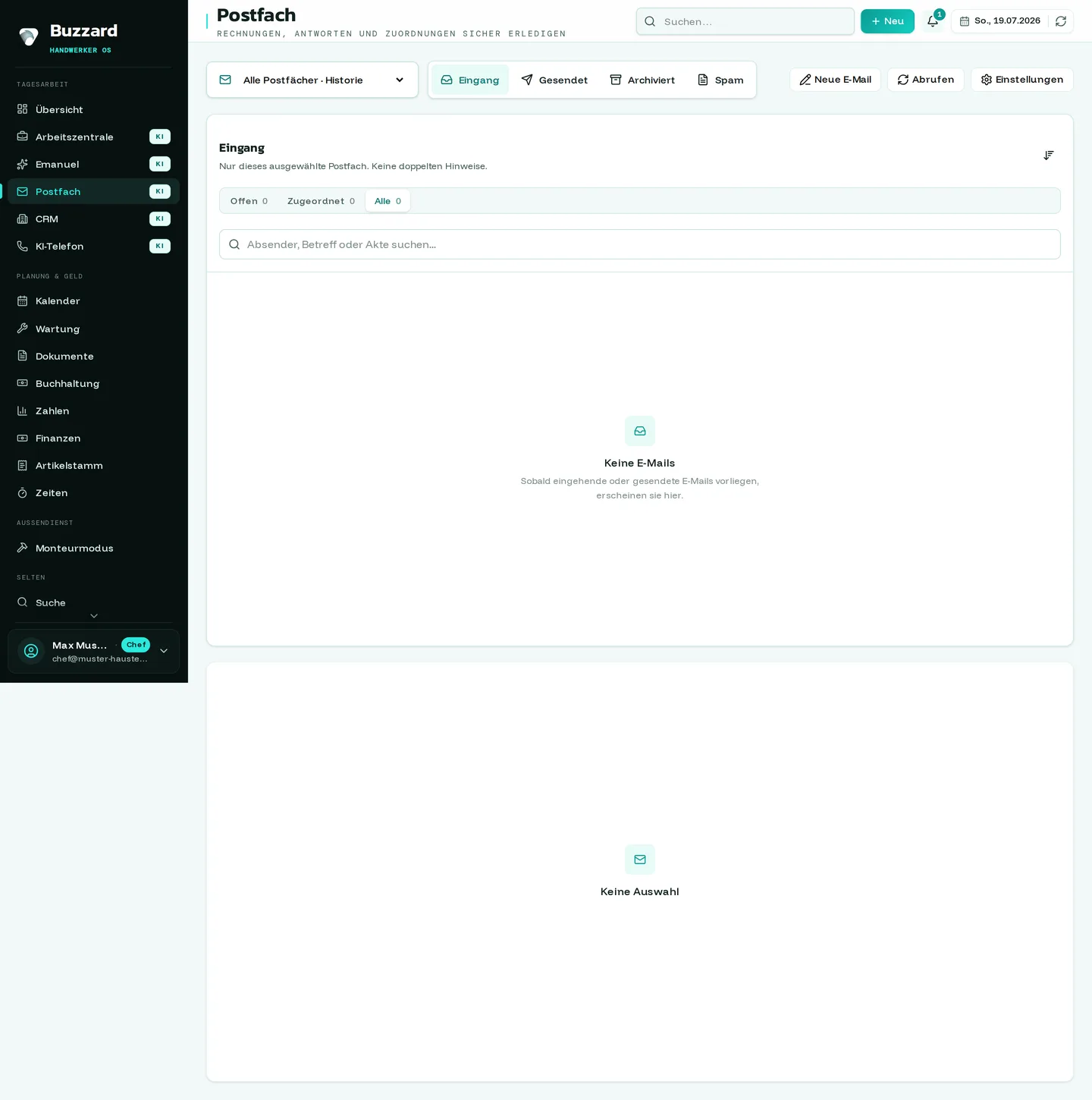
Task: Switch to the Spam tab
Action: [x=720, y=80]
